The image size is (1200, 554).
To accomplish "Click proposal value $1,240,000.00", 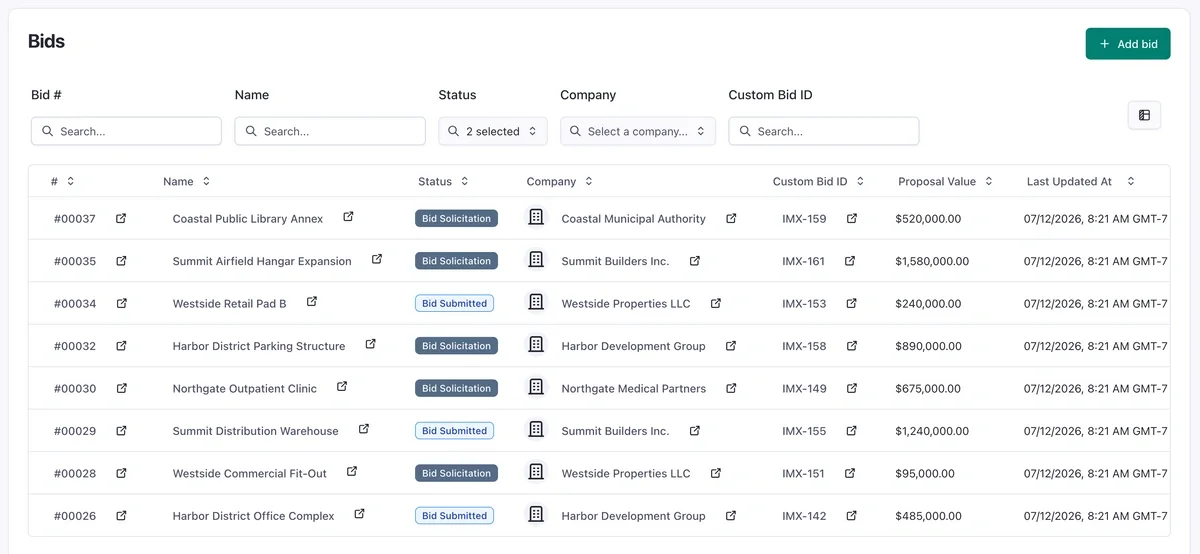I will coord(932,431).
